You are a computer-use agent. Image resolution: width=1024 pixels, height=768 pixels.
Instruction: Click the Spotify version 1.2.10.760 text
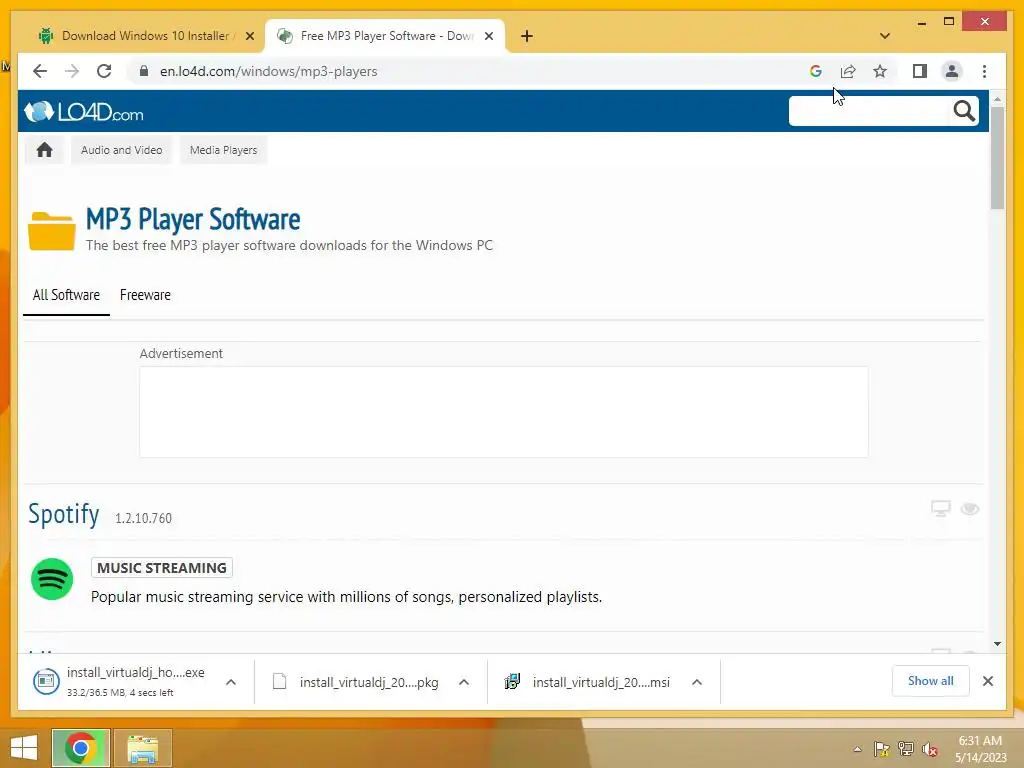point(144,518)
